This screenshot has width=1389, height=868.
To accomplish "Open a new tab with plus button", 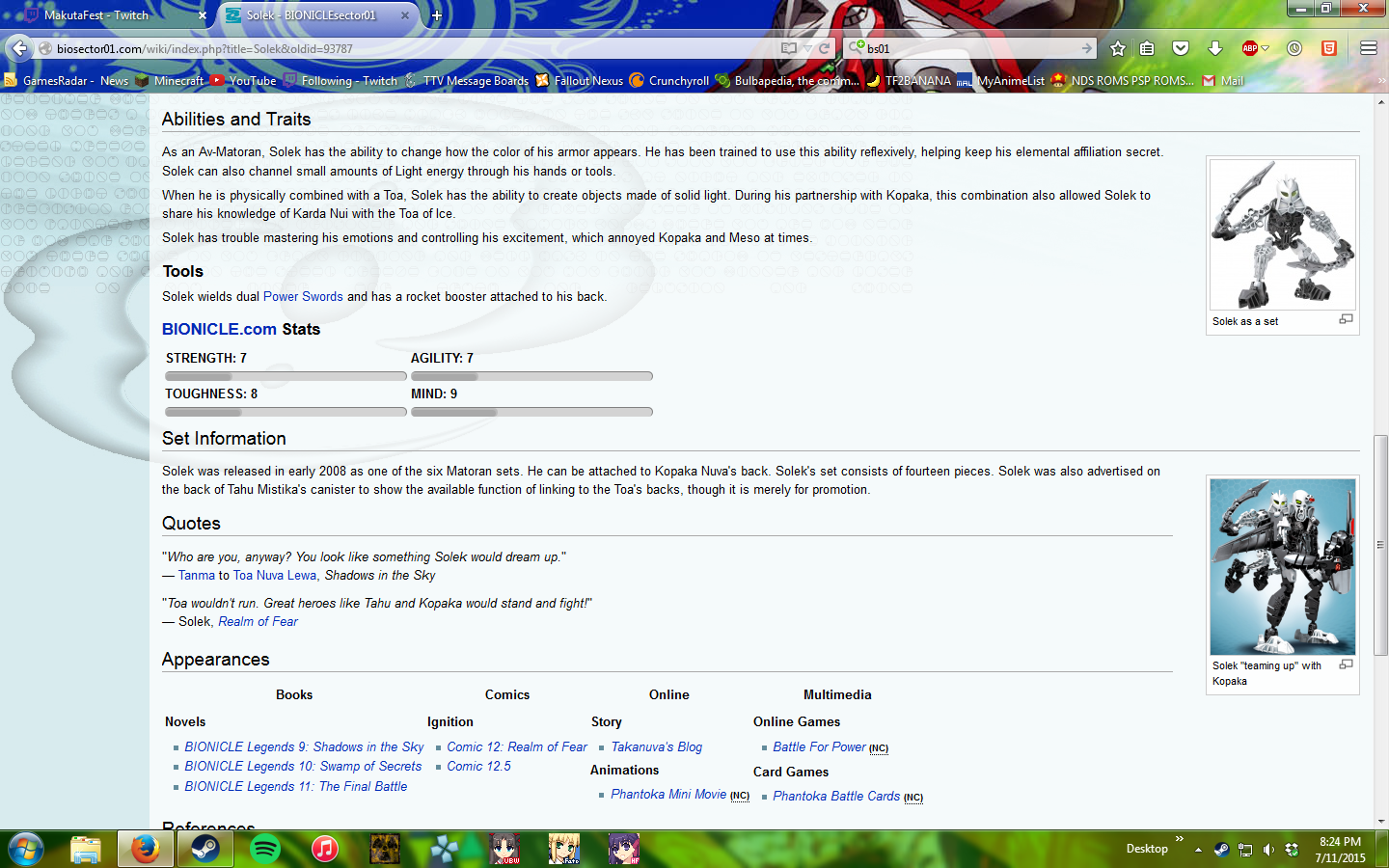I will 437,15.
